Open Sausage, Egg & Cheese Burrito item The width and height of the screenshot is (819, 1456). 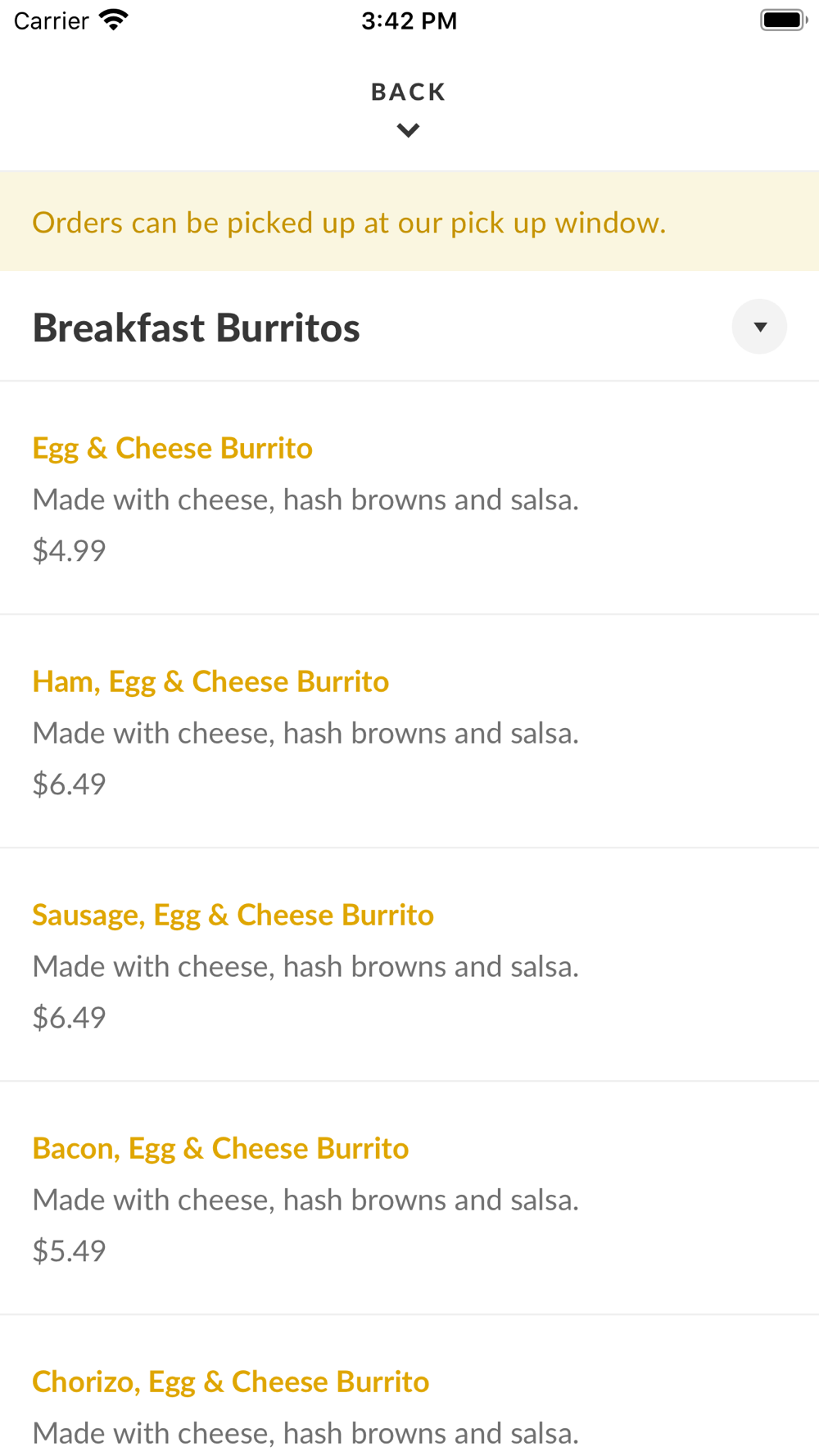[x=233, y=915]
